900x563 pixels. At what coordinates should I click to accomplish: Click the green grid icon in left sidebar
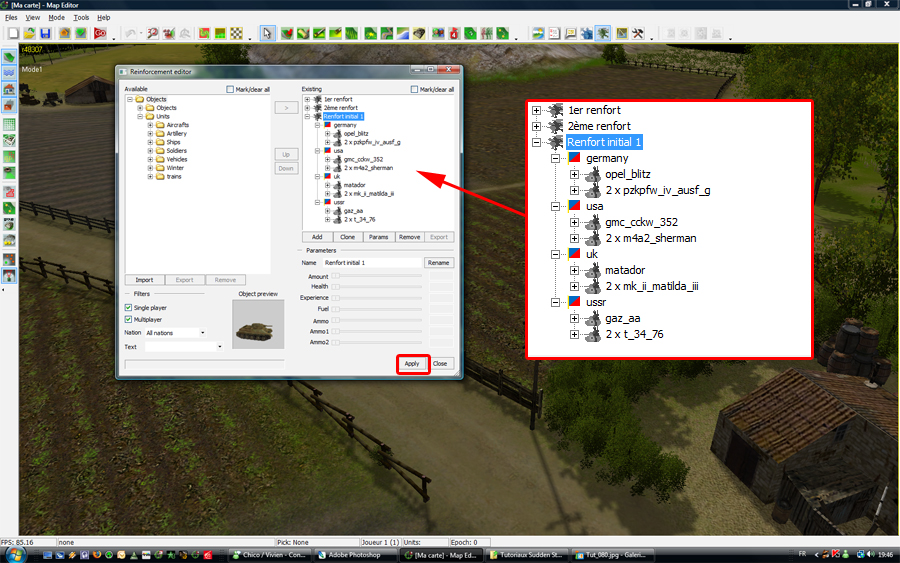[x=9, y=125]
